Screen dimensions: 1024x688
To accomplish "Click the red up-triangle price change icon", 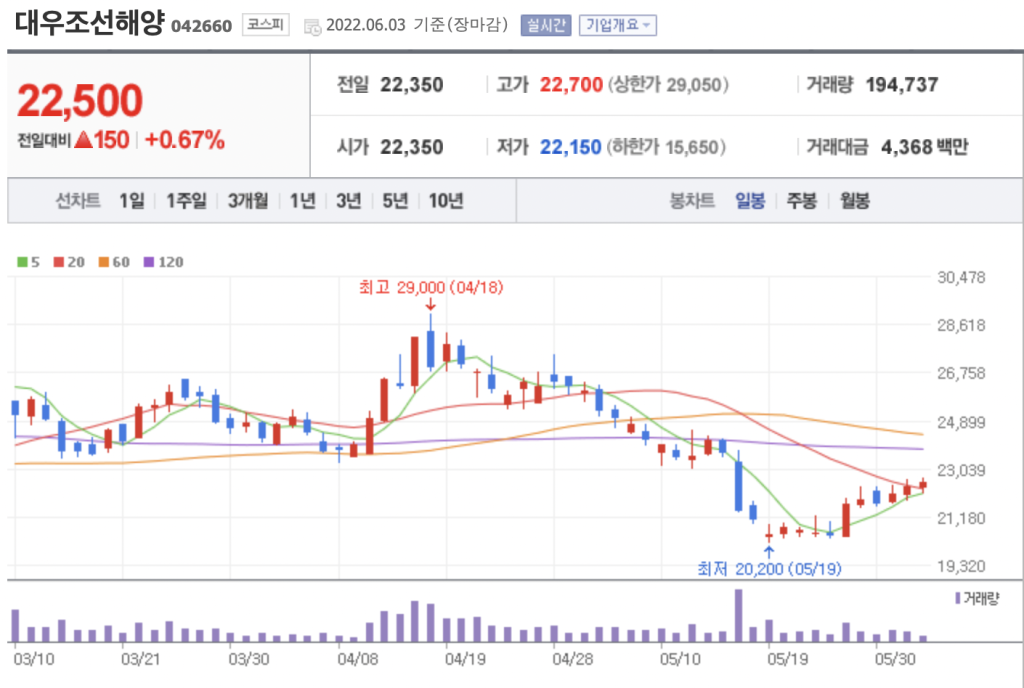I will point(83,140).
